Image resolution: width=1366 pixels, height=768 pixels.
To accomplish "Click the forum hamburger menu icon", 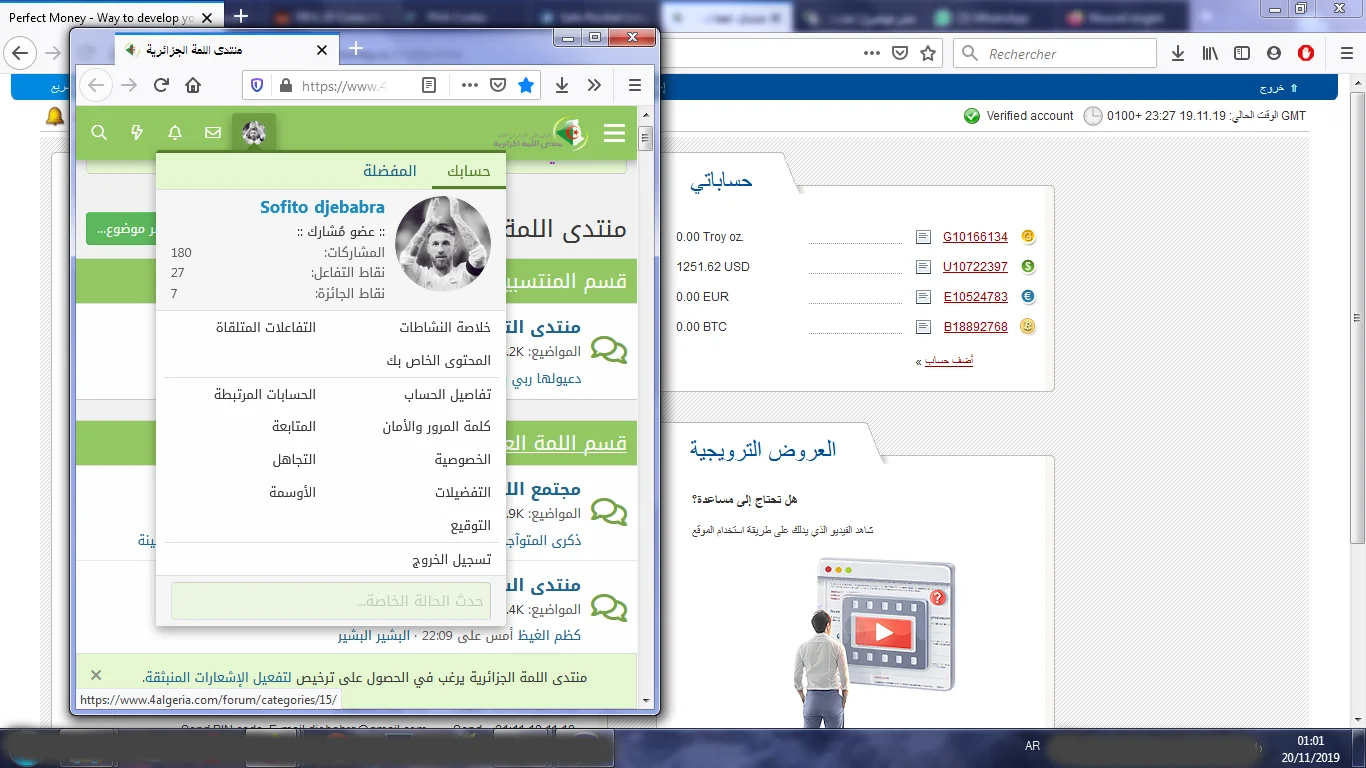I will click(x=614, y=133).
